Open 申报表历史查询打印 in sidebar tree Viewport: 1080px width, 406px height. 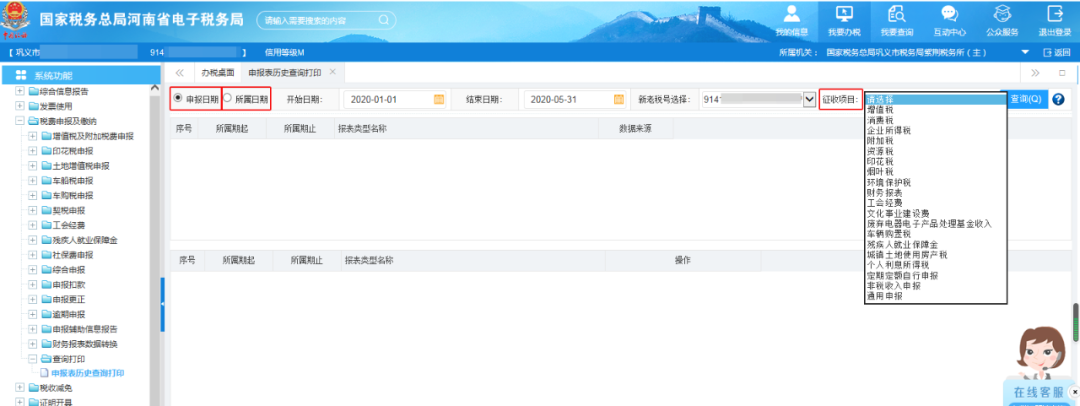(x=88, y=373)
